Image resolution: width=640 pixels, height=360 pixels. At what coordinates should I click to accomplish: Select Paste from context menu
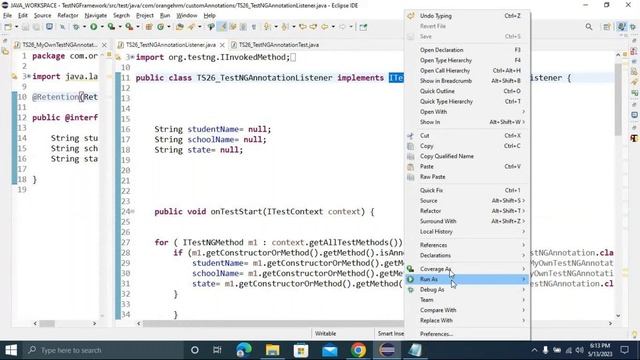[x=467, y=167]
